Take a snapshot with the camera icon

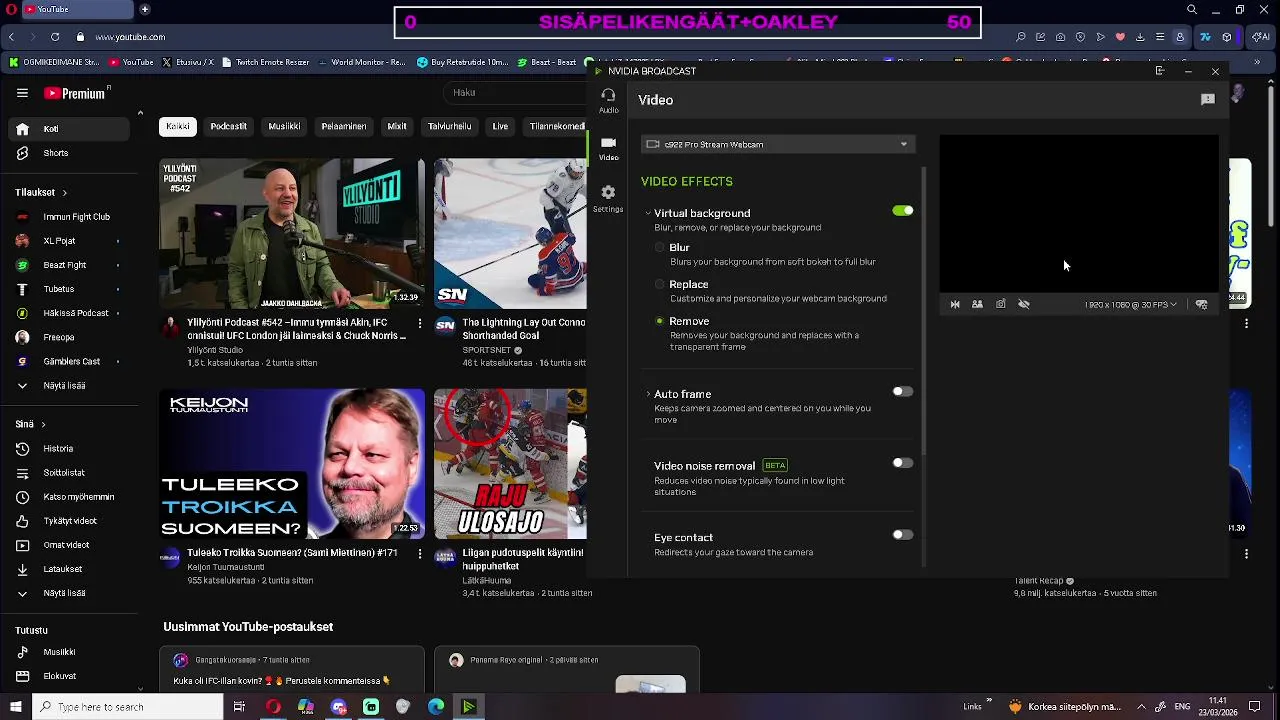click(1000, 304)
